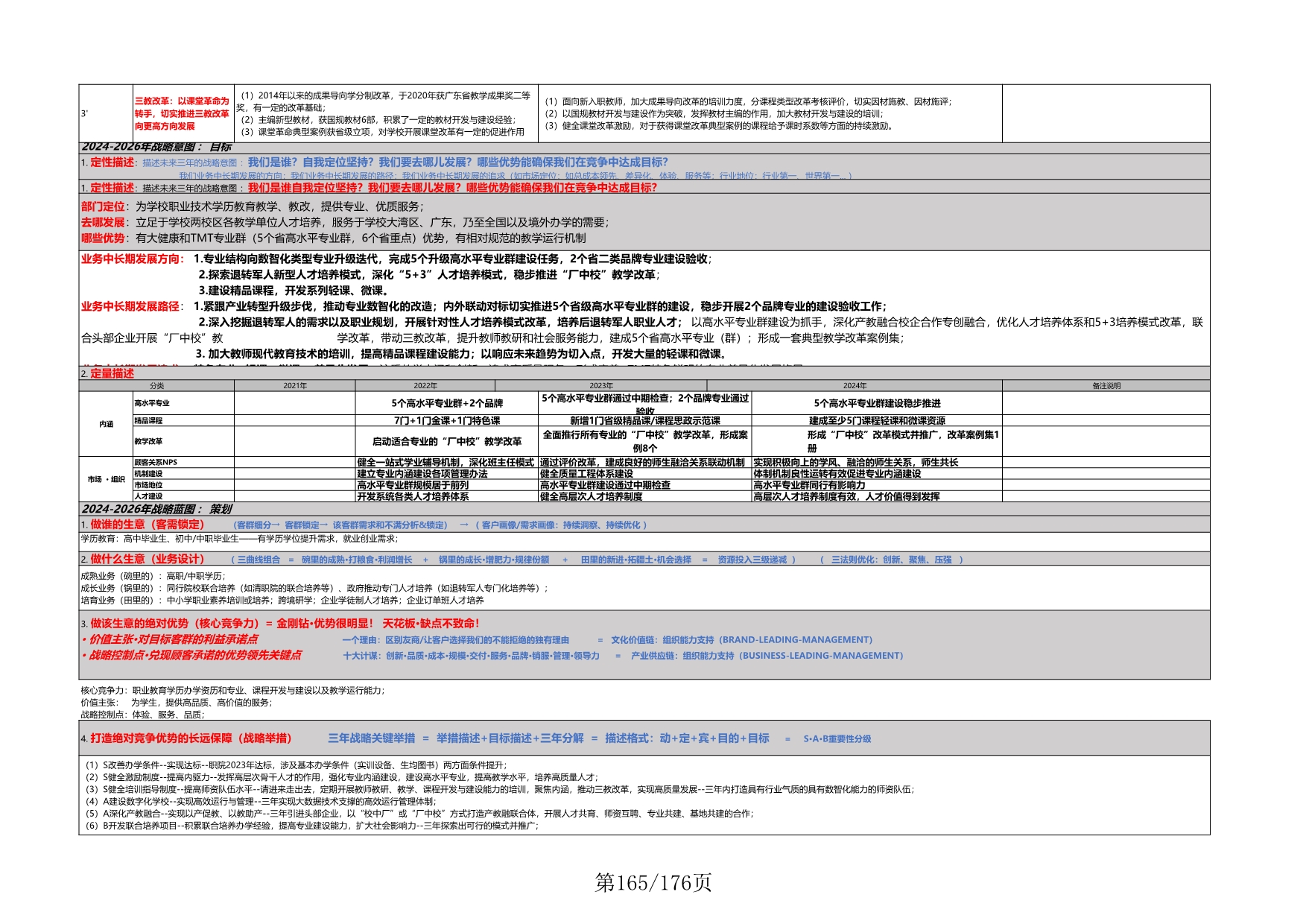Select the 顾客关系NPS row label
The image size is (1306, 924).
click(156, 462)
